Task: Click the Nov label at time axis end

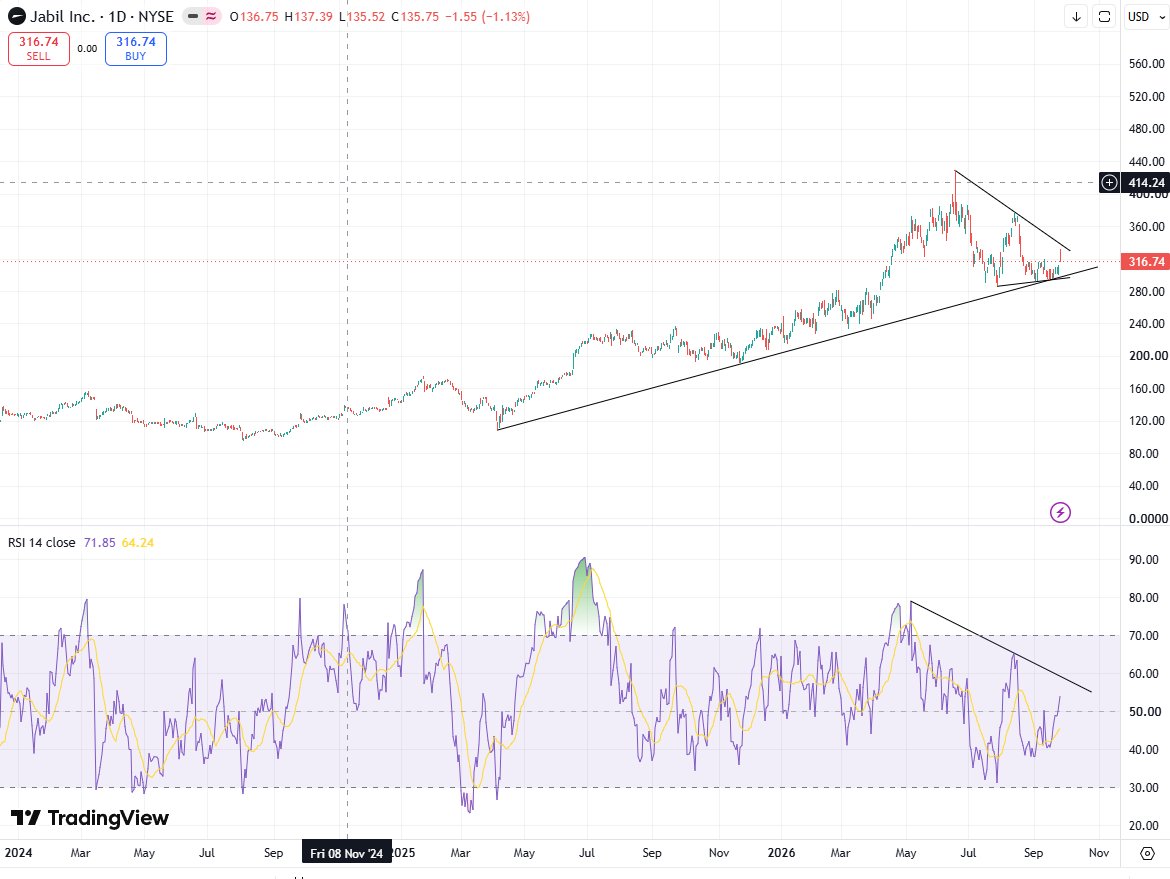Action: click(x=1098, y=852)
